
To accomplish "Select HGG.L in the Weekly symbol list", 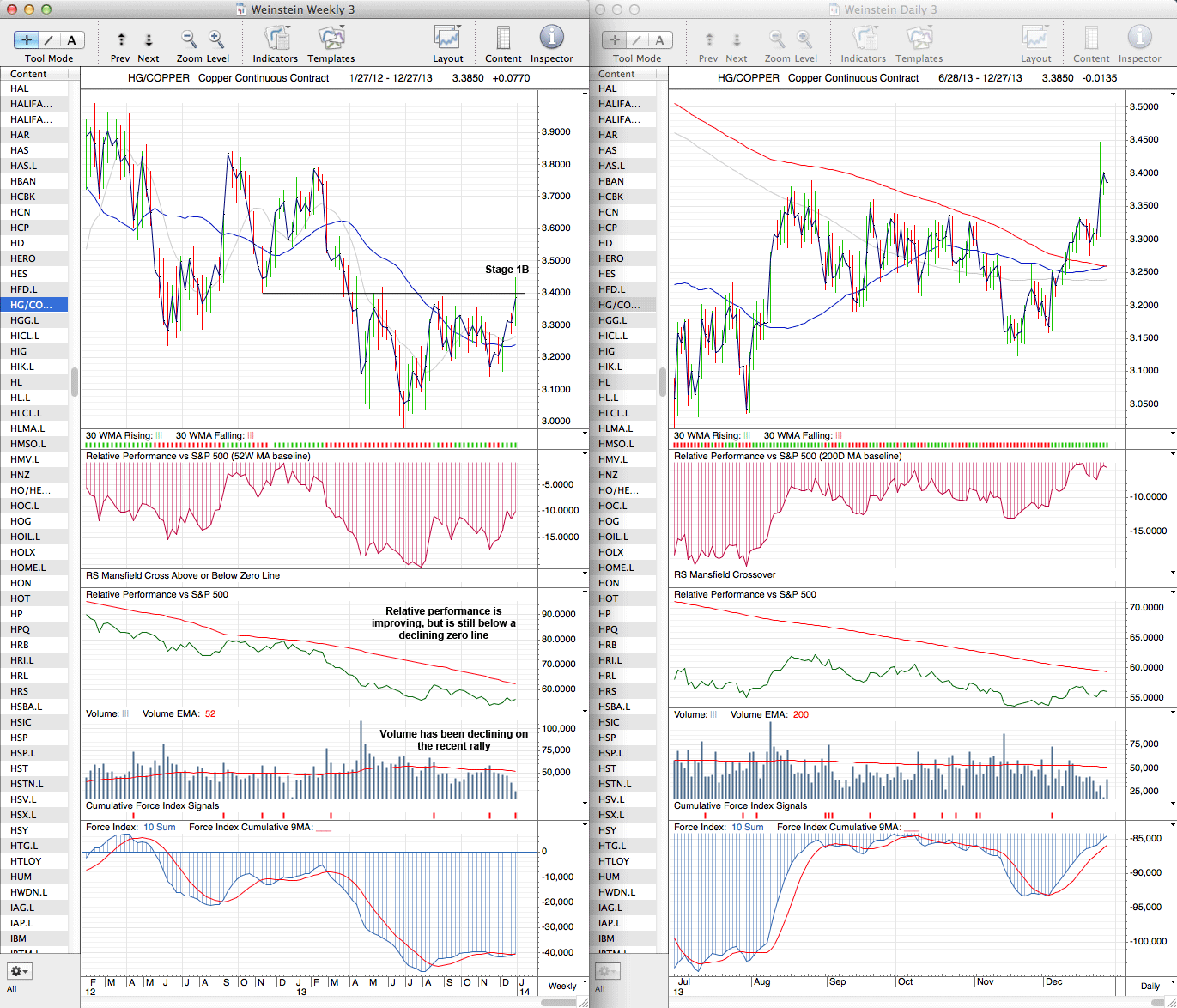I will [x=25, y=320].
